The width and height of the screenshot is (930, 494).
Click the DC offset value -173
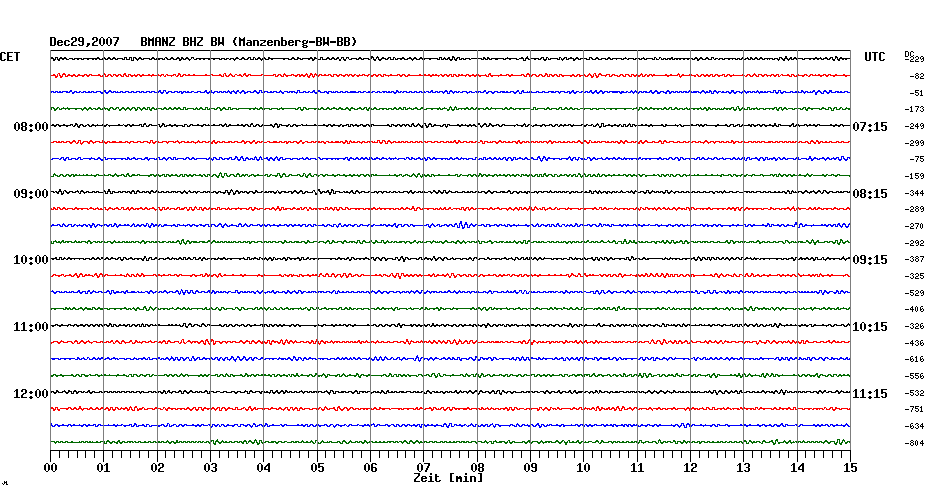pyautogui.click(x=915, y=110)
